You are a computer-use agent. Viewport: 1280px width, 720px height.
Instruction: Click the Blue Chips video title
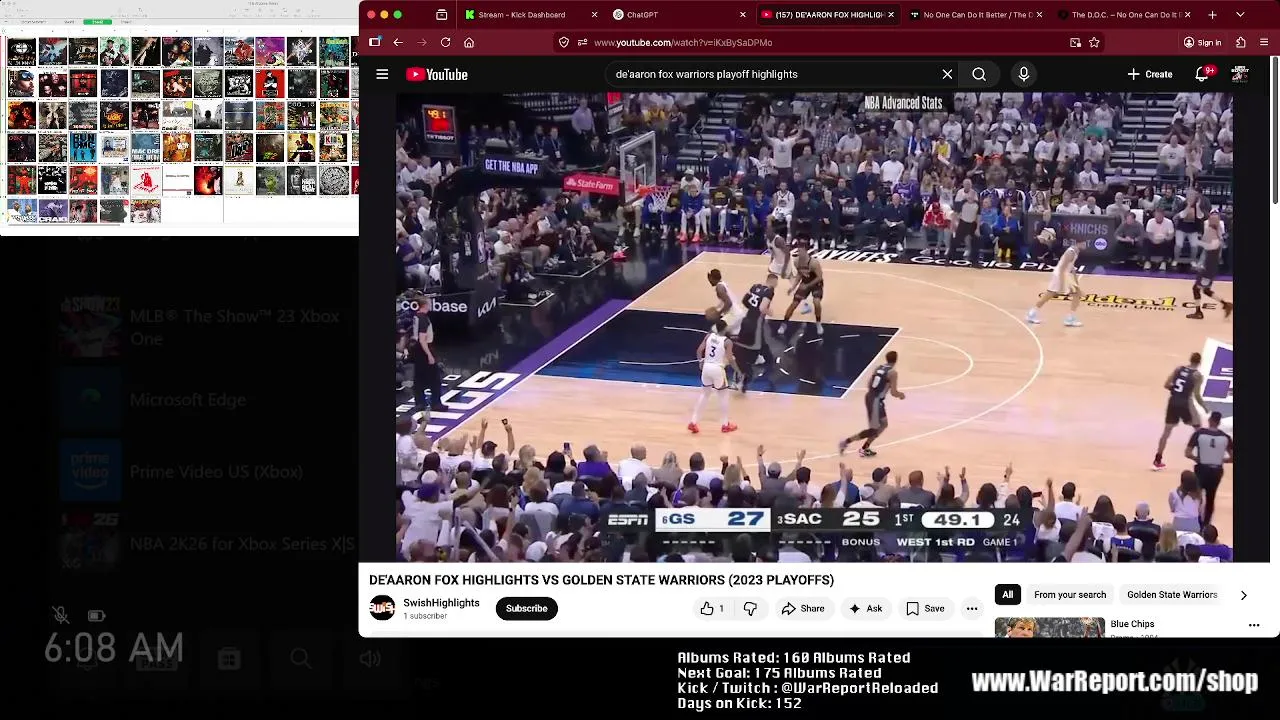coord(1132,624)
